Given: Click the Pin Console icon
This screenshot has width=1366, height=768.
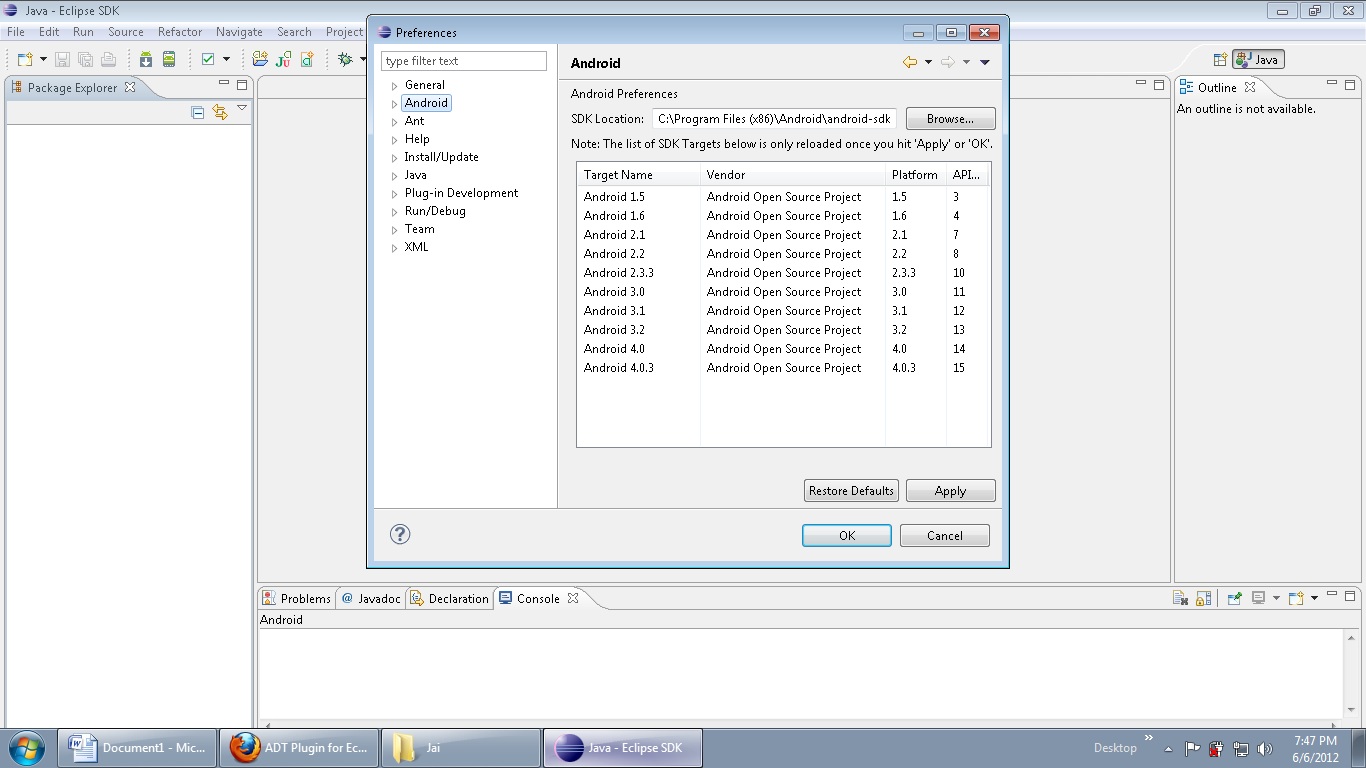Looking at the screenshot, I should coord(1235,598).
